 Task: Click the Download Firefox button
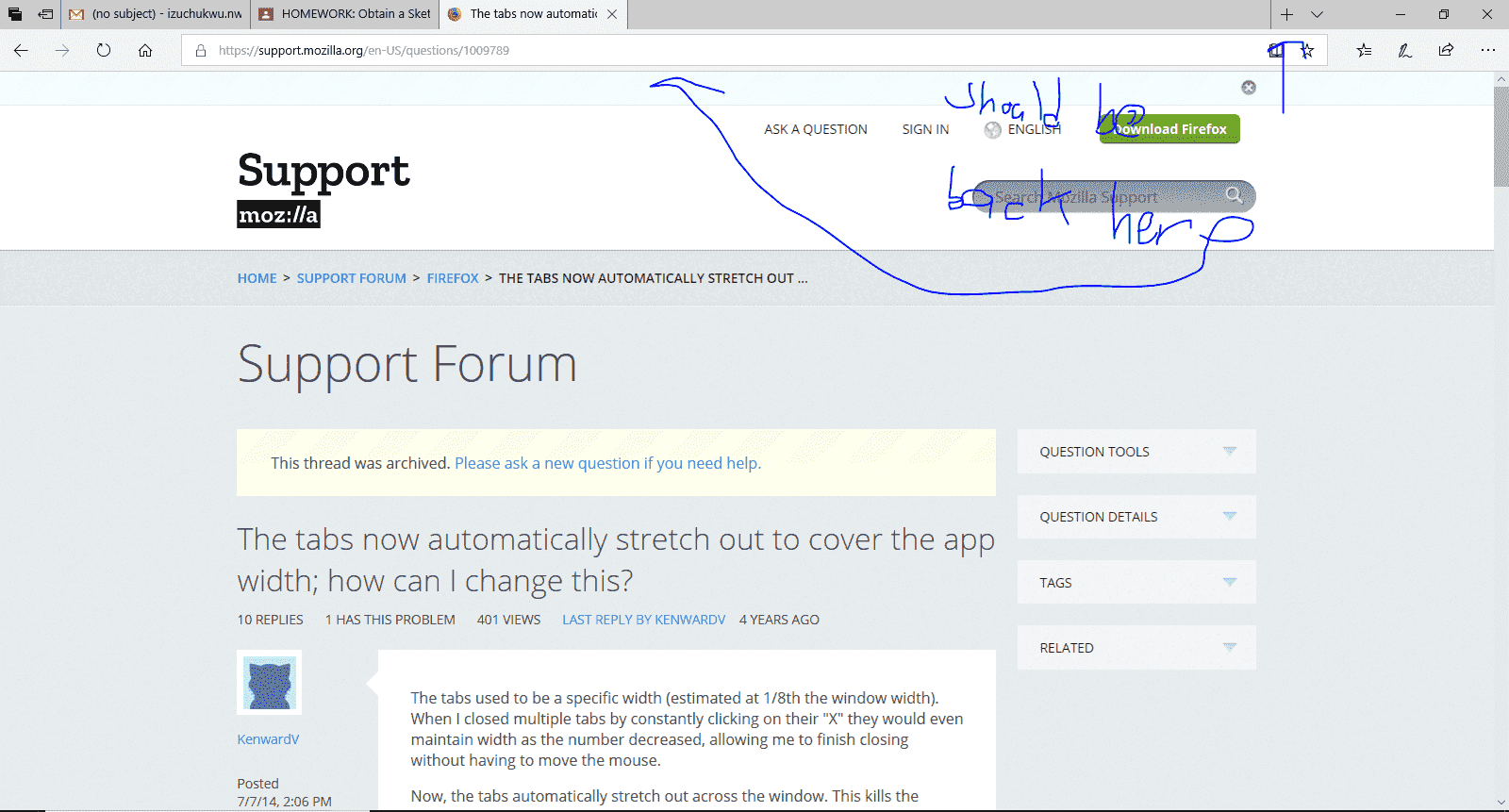(1169, 129)
